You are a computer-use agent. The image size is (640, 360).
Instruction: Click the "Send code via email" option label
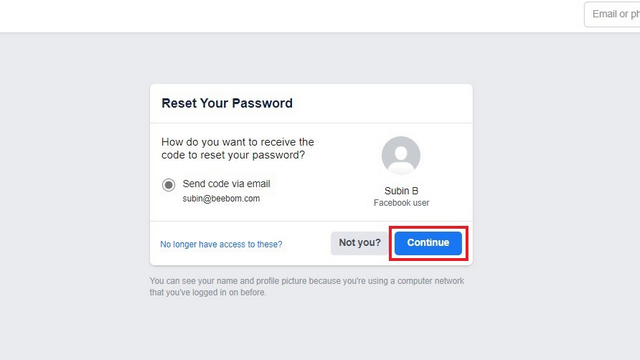pos(226,184)
